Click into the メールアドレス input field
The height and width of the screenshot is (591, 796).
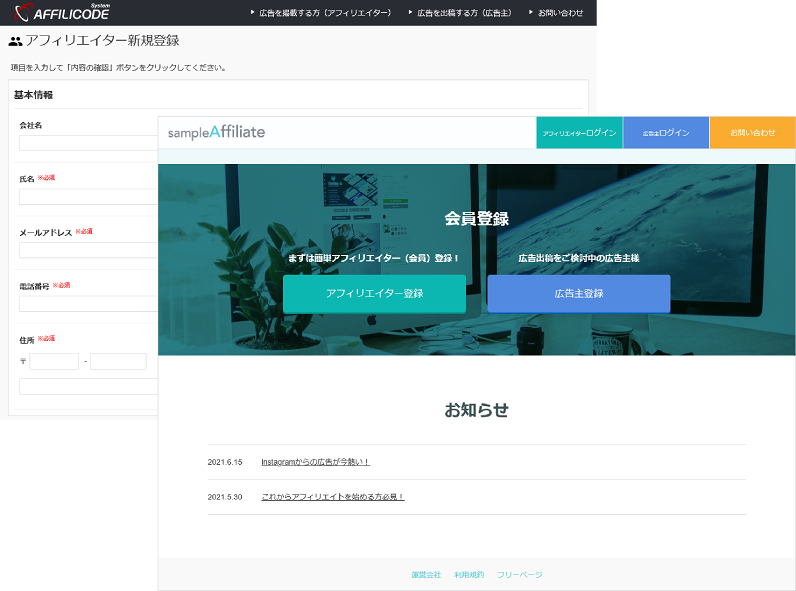pos(88,250)
